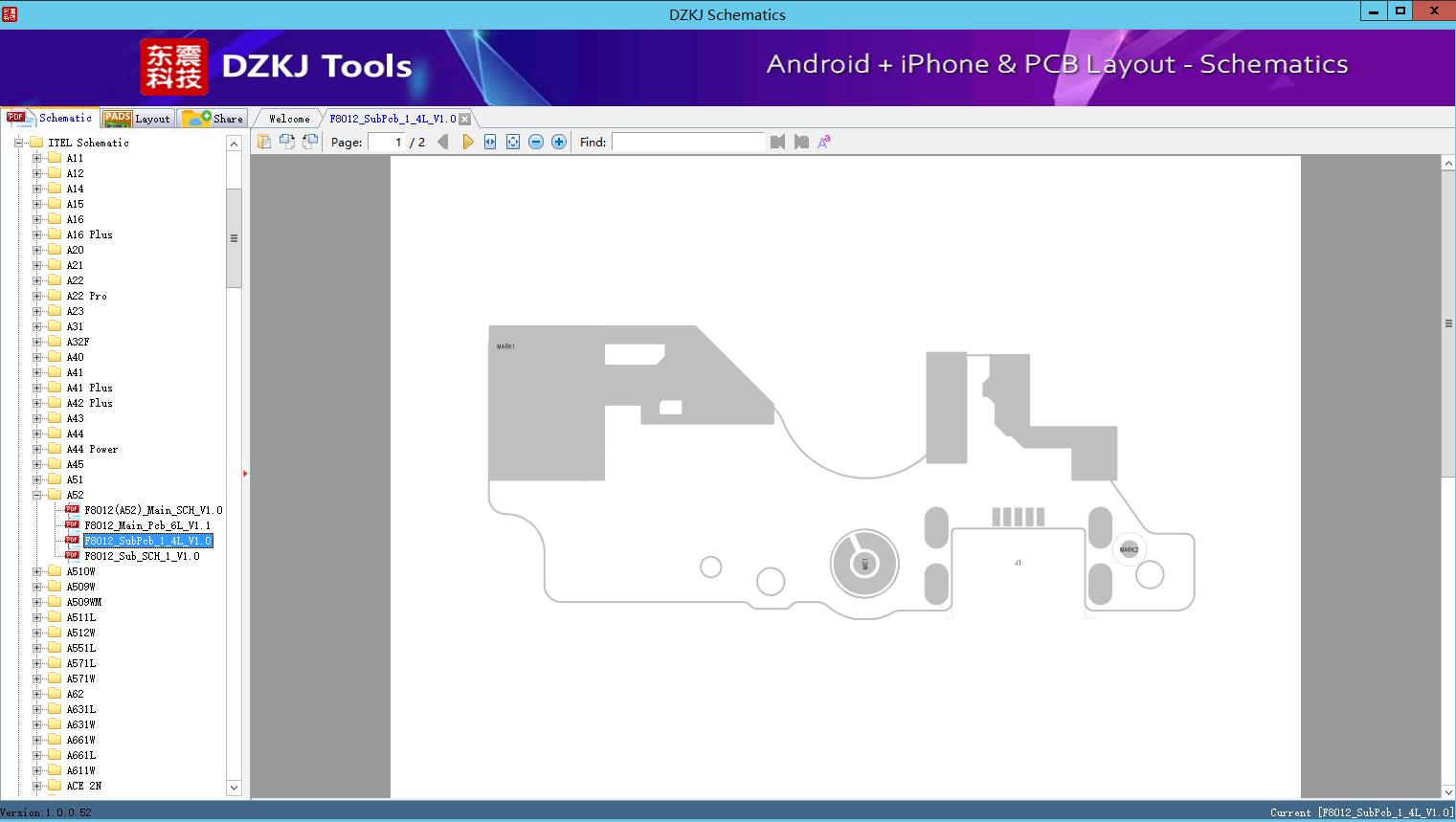Toggle the match case Aa icon

point(823,142)
